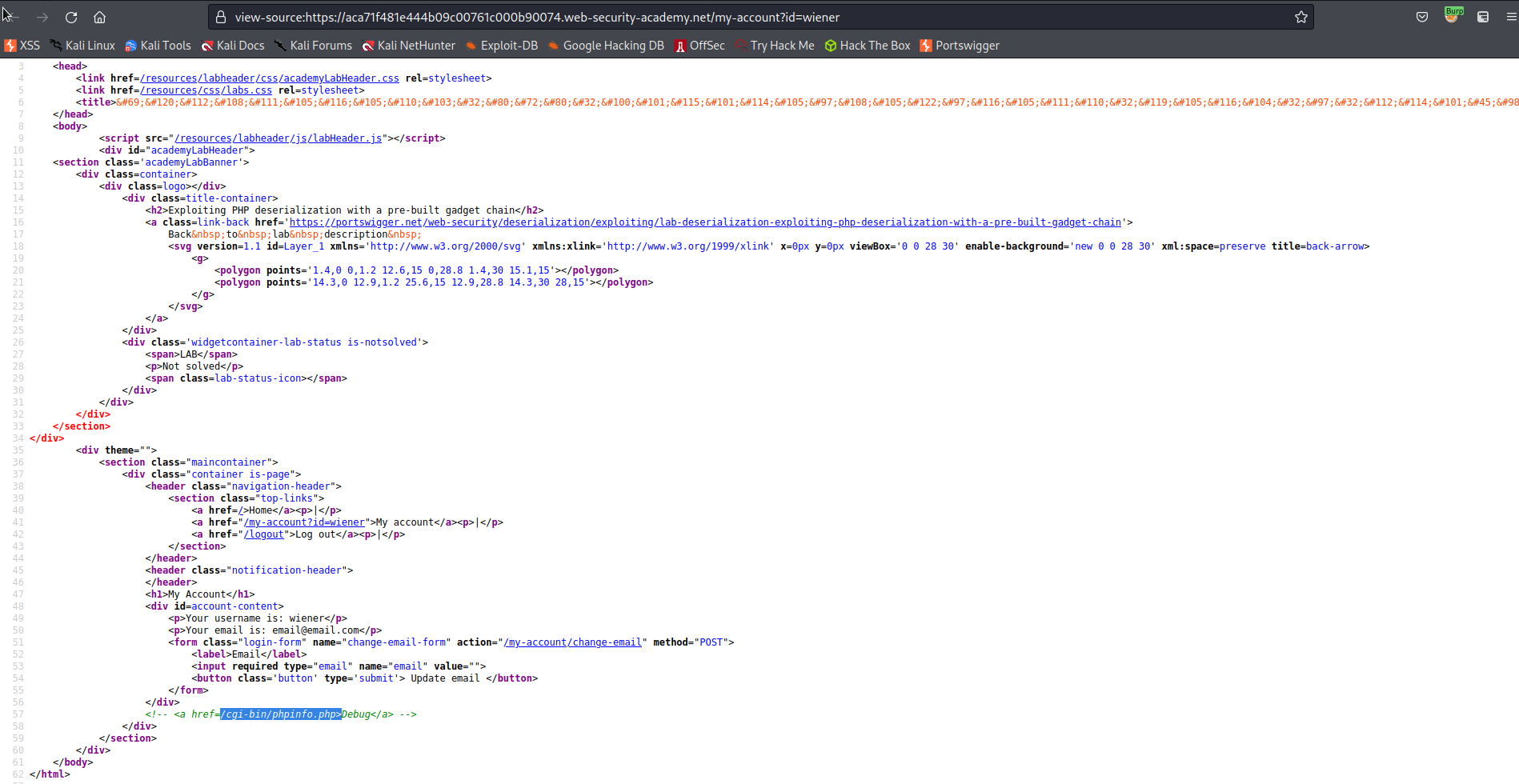
Task: Click the 'My Account' h1 text
Action: tap(197, 594)
